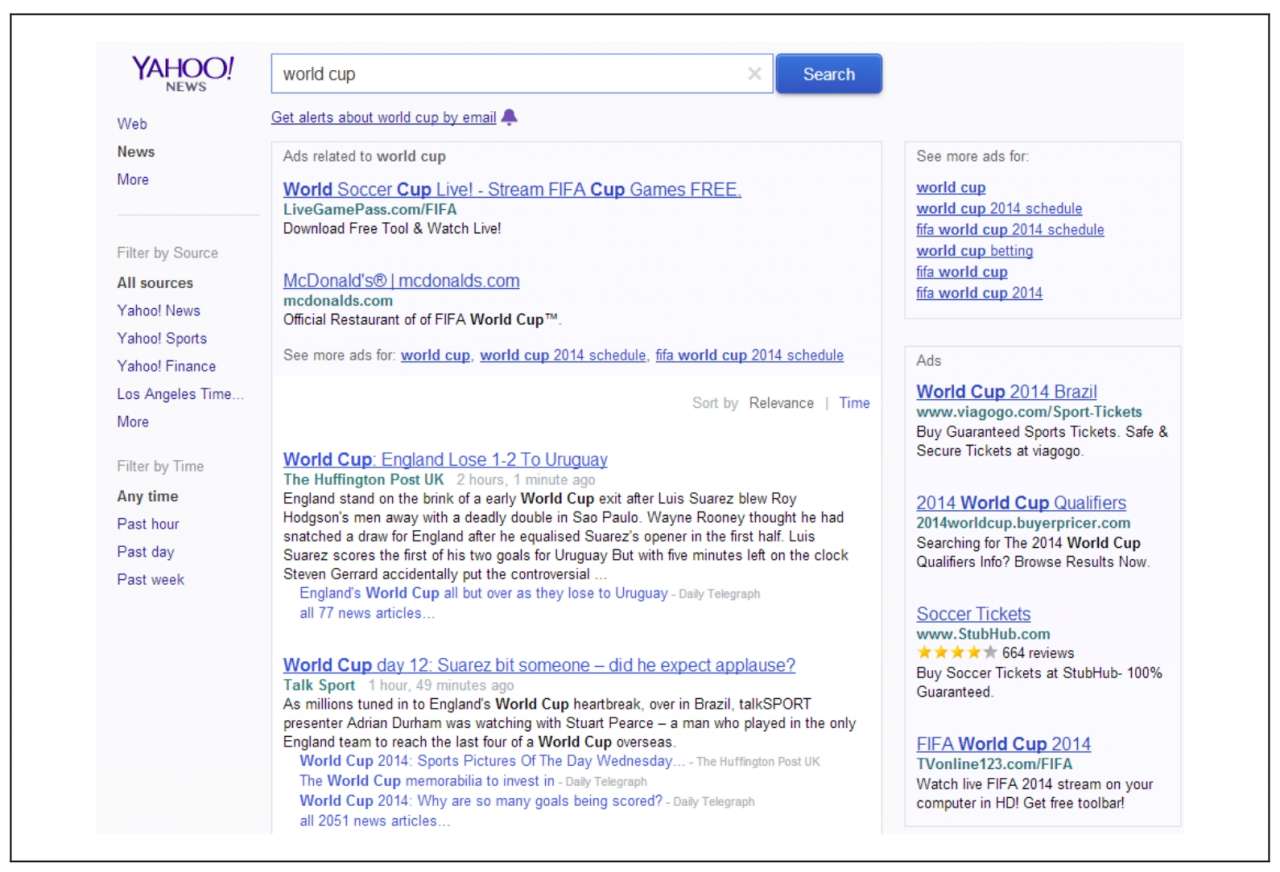1280x872 pixels.
Task: Click 664 reviews text
Action: tap(1038, 653)
